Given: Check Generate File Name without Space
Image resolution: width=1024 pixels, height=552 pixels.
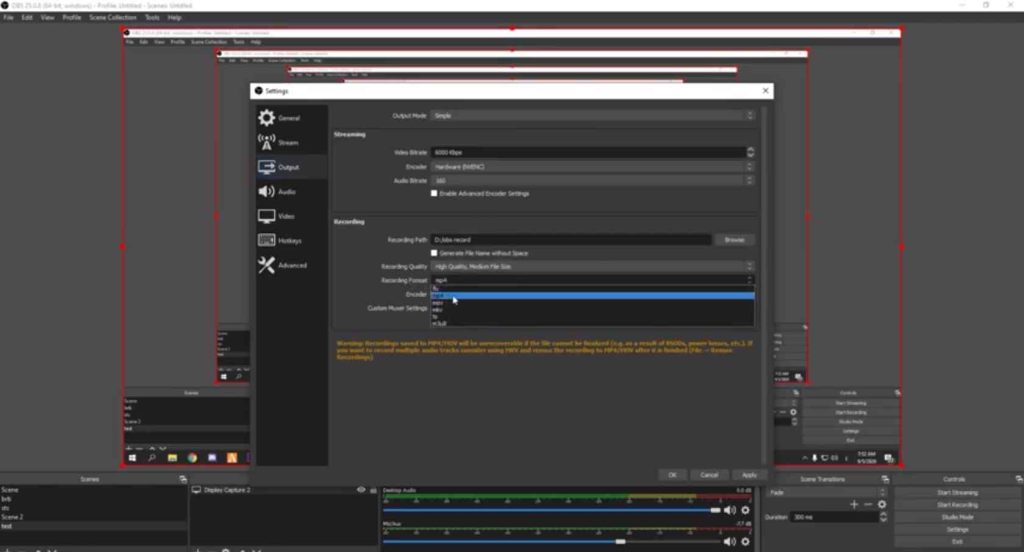Looking at the screenshot, I should (434, 253).
